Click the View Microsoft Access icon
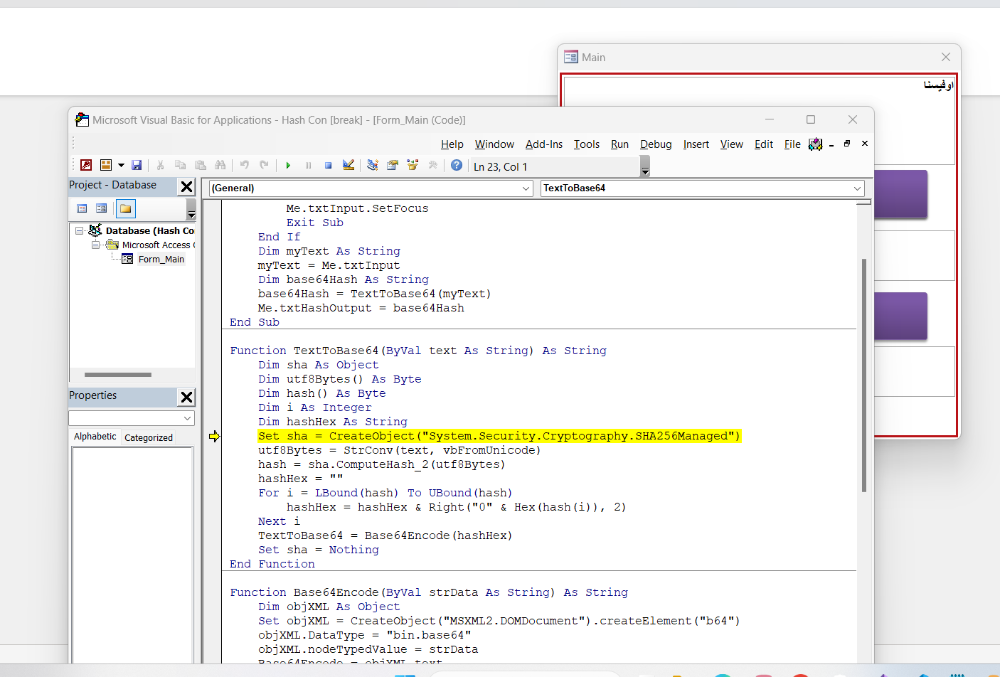Screen dimensions: 1000x677 (x=86, y=165)
